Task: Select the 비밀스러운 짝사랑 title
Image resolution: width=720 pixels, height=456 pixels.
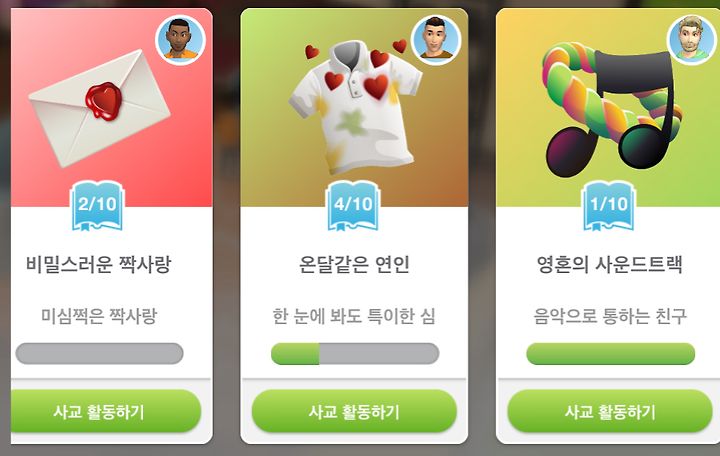Action: (98, 265)
